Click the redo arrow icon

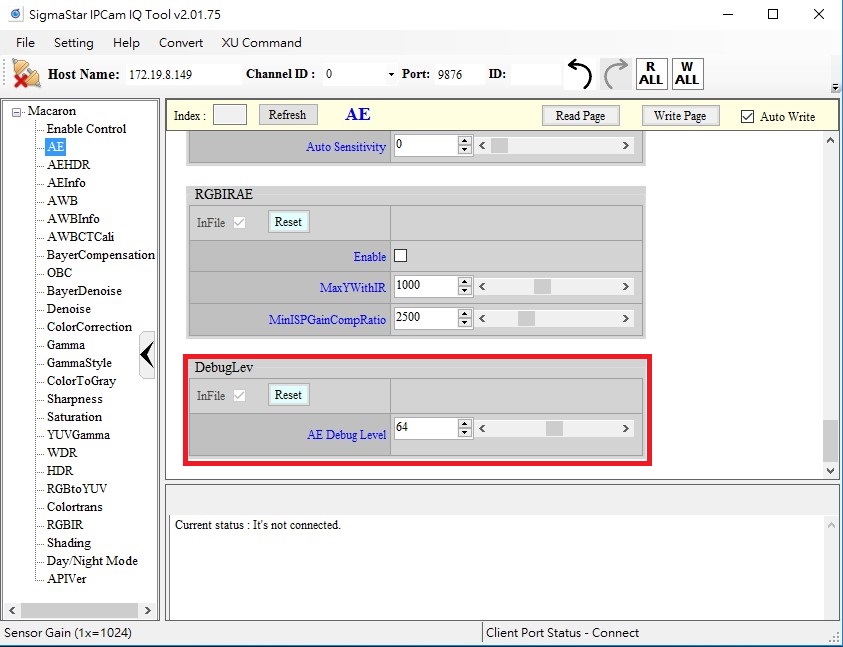point(616,74)
